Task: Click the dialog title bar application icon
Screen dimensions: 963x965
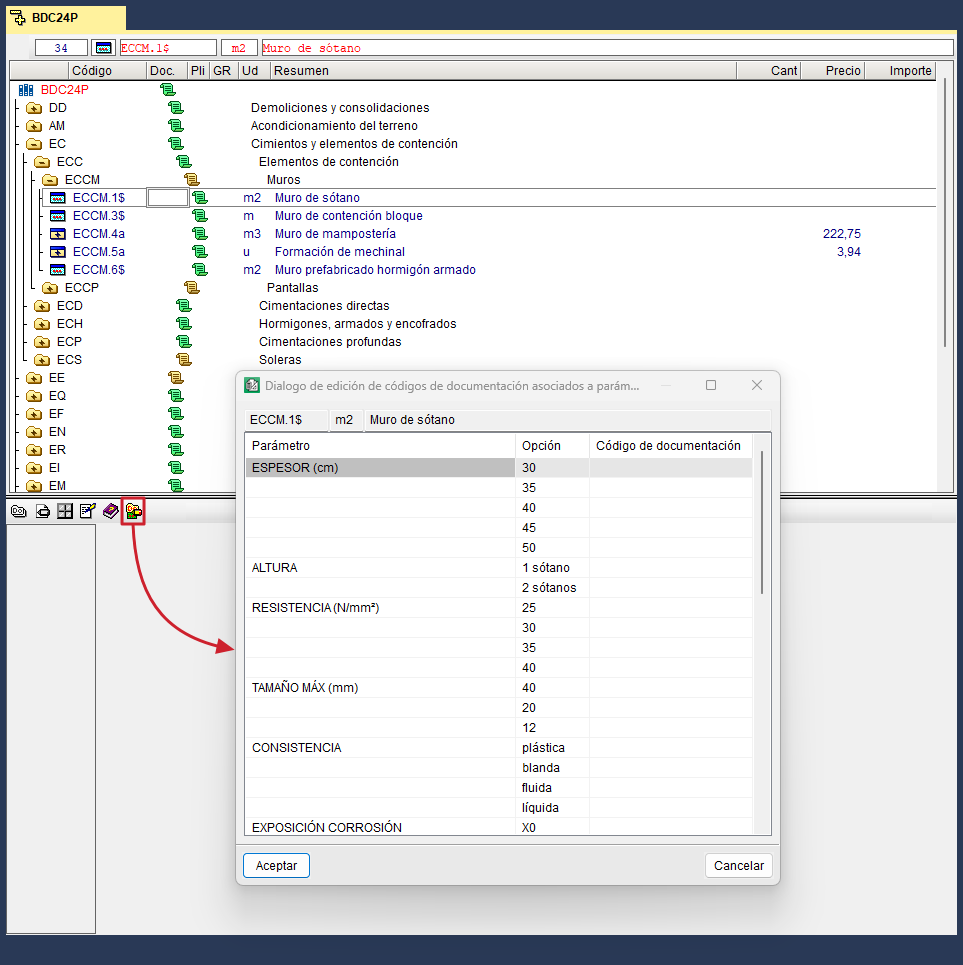Action: (x=252, y=385)
